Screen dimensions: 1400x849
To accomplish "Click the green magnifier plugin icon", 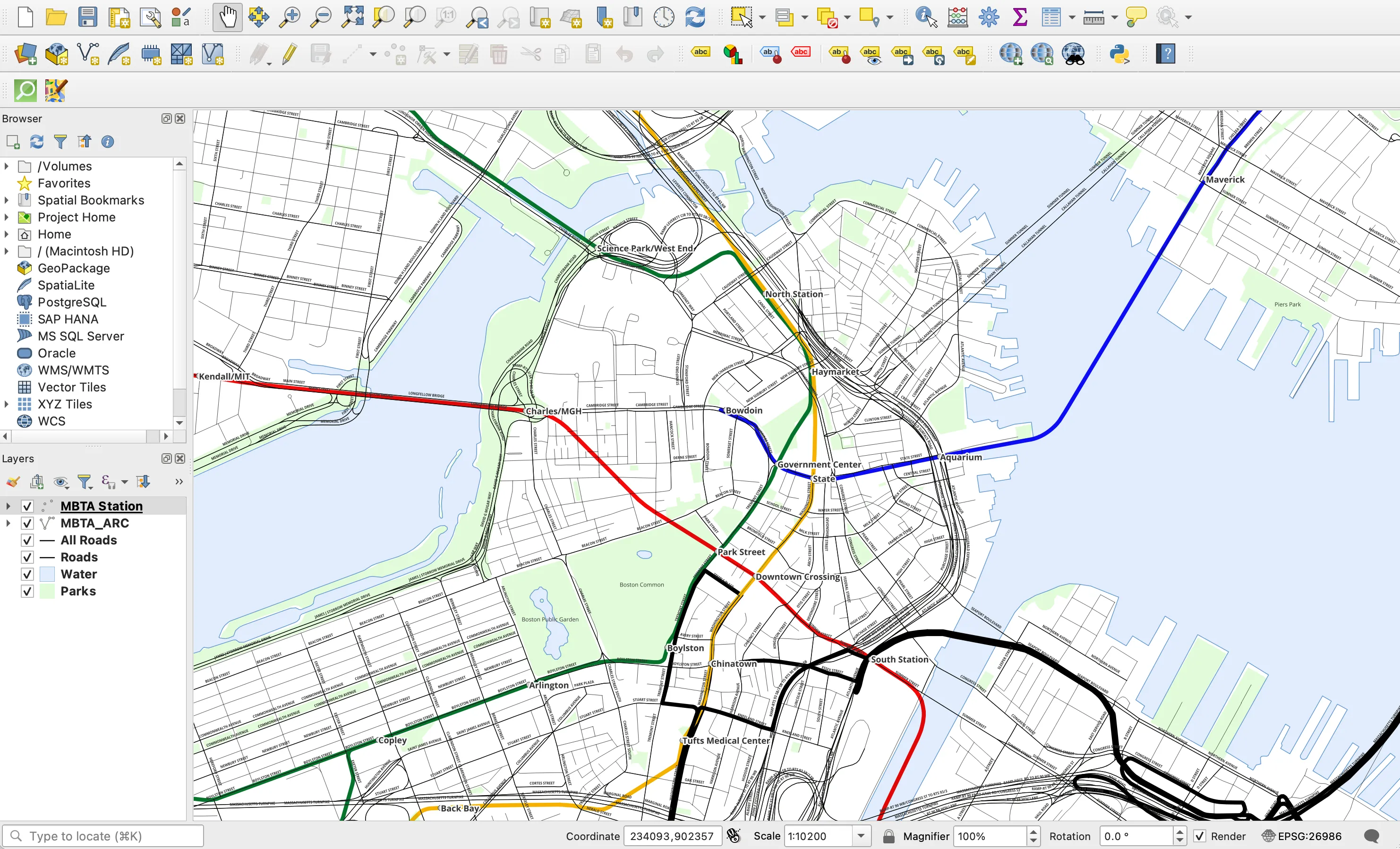I will pyautogui.click(x=26, y=90).
